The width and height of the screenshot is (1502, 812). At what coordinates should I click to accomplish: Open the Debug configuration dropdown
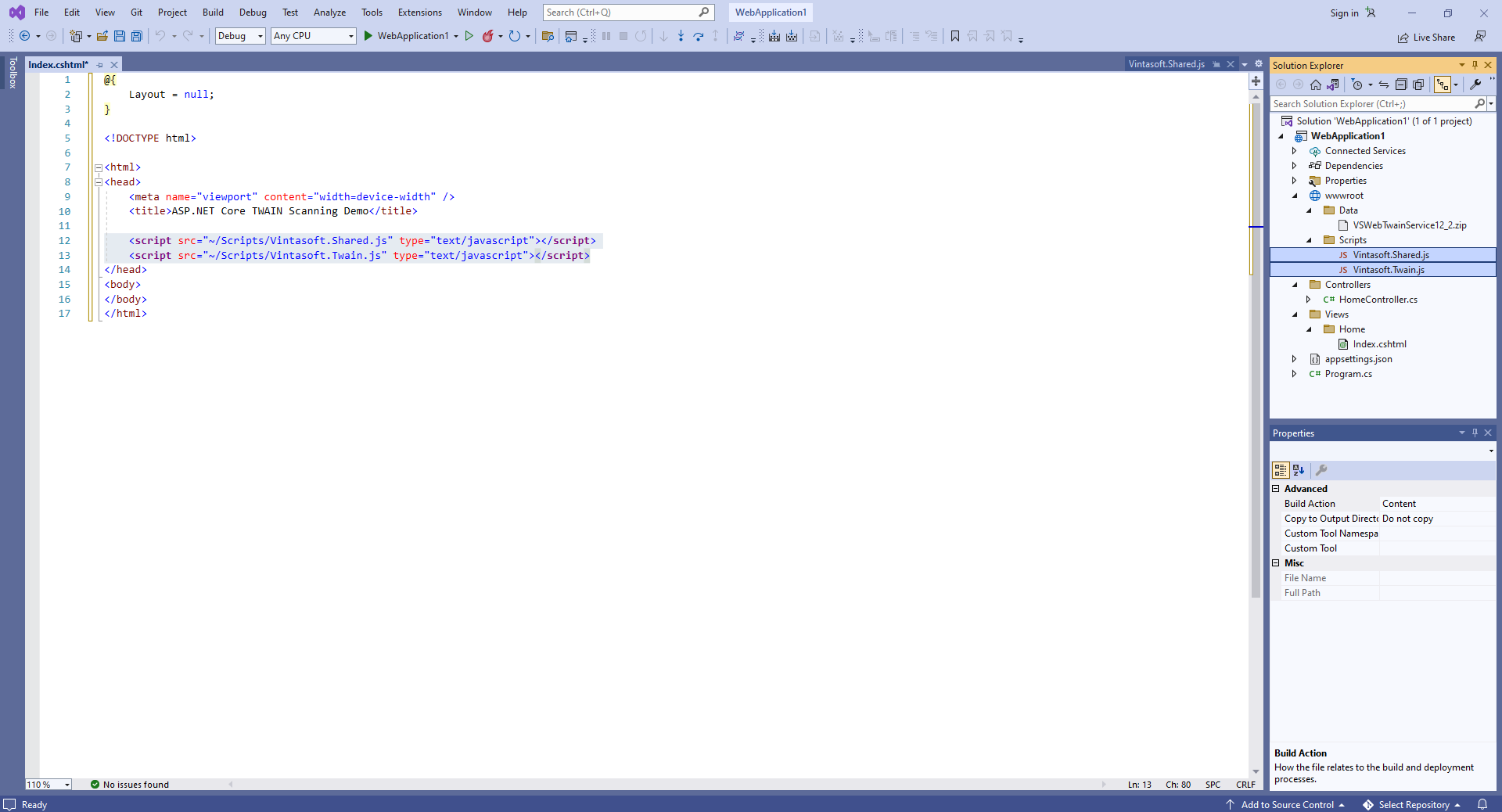(240, 36)
